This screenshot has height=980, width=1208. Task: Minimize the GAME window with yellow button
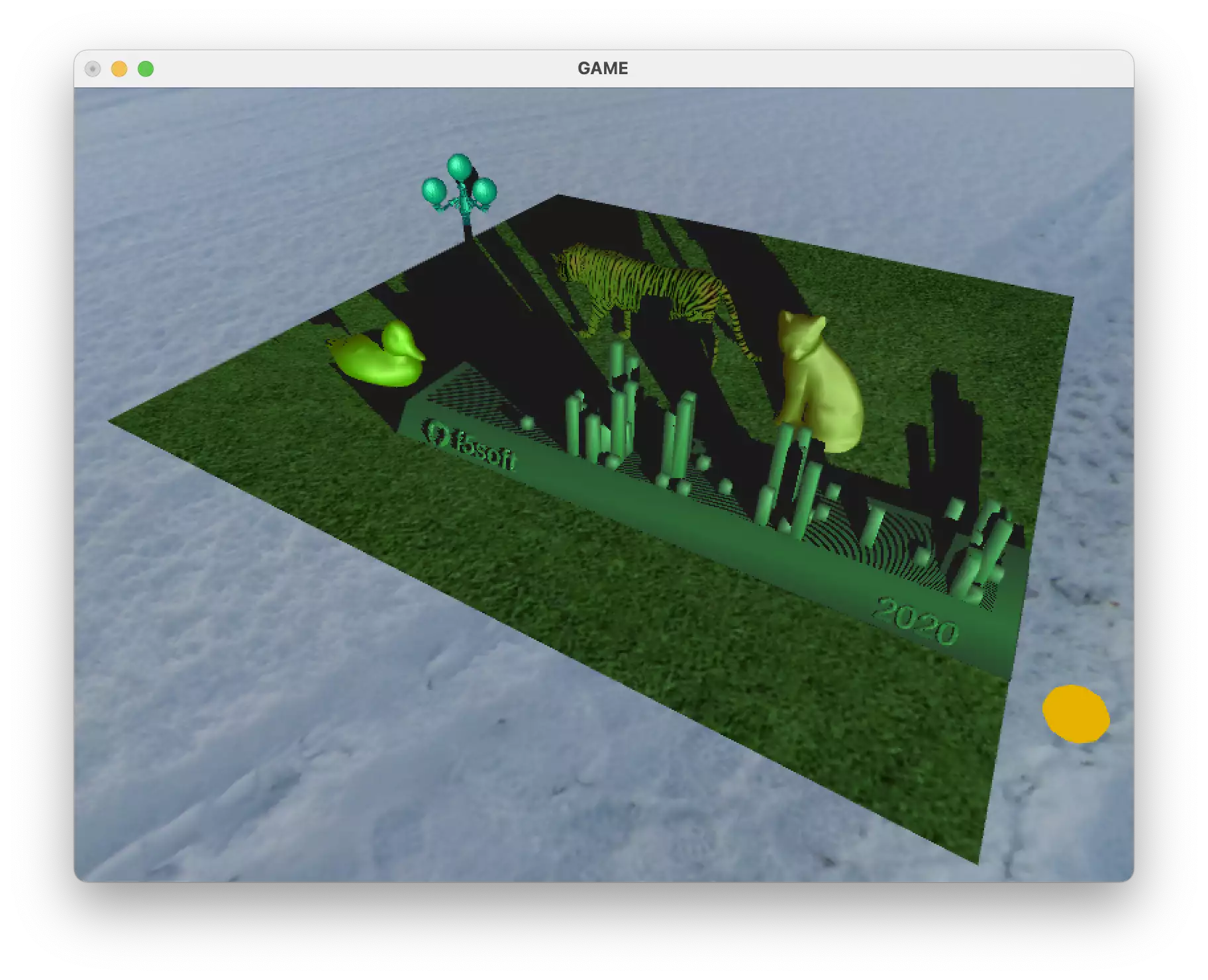(x=119, y=69)
